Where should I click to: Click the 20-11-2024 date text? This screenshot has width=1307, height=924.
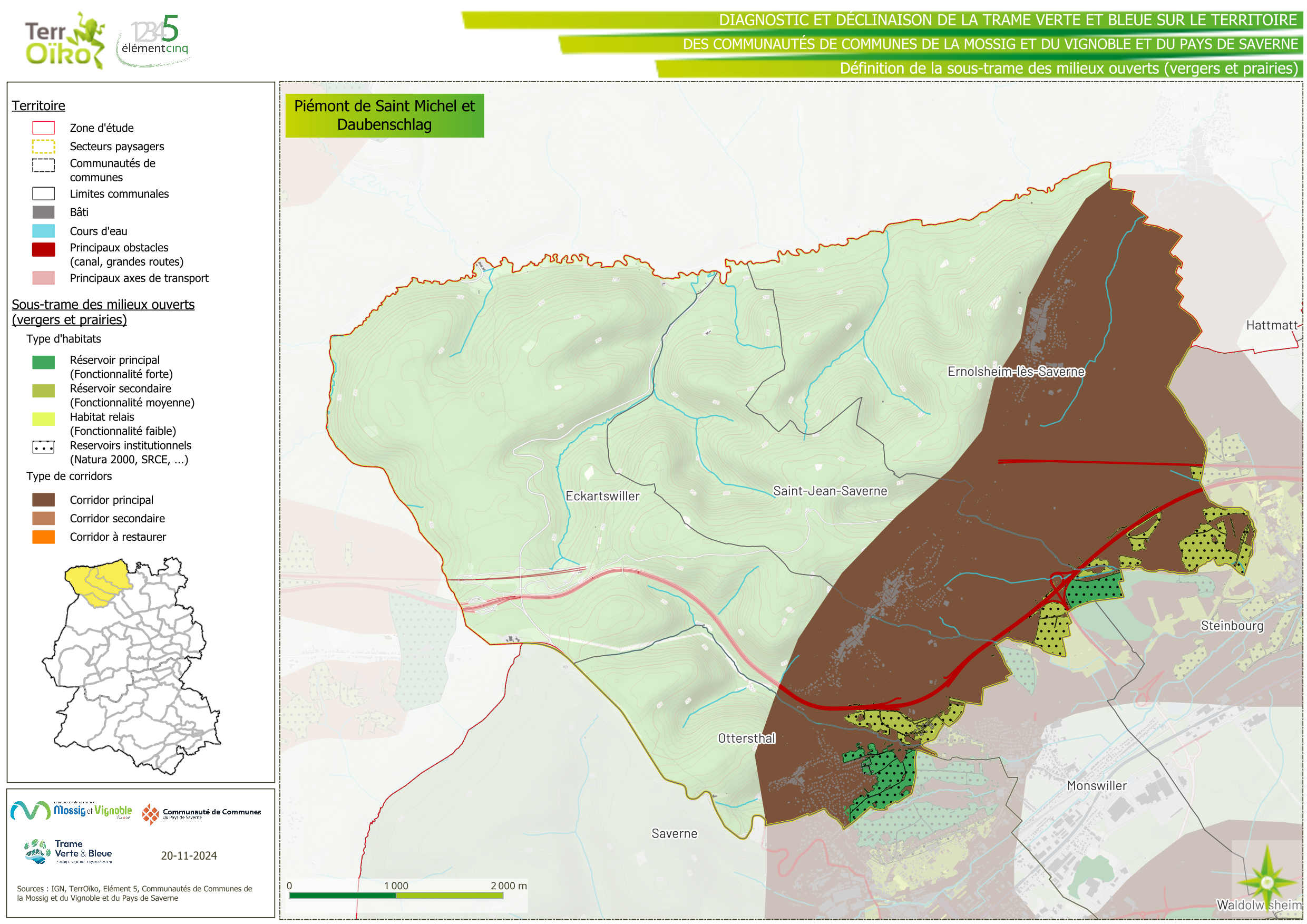(189, 855)
